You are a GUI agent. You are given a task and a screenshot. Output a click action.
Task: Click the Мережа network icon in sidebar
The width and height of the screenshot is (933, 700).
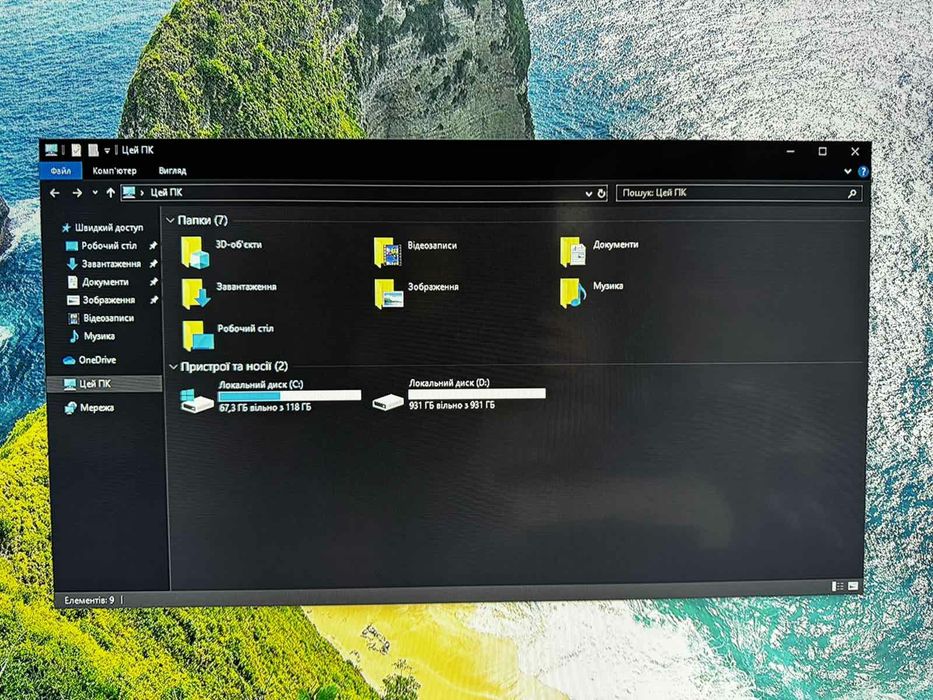click(x=70, y=408)
